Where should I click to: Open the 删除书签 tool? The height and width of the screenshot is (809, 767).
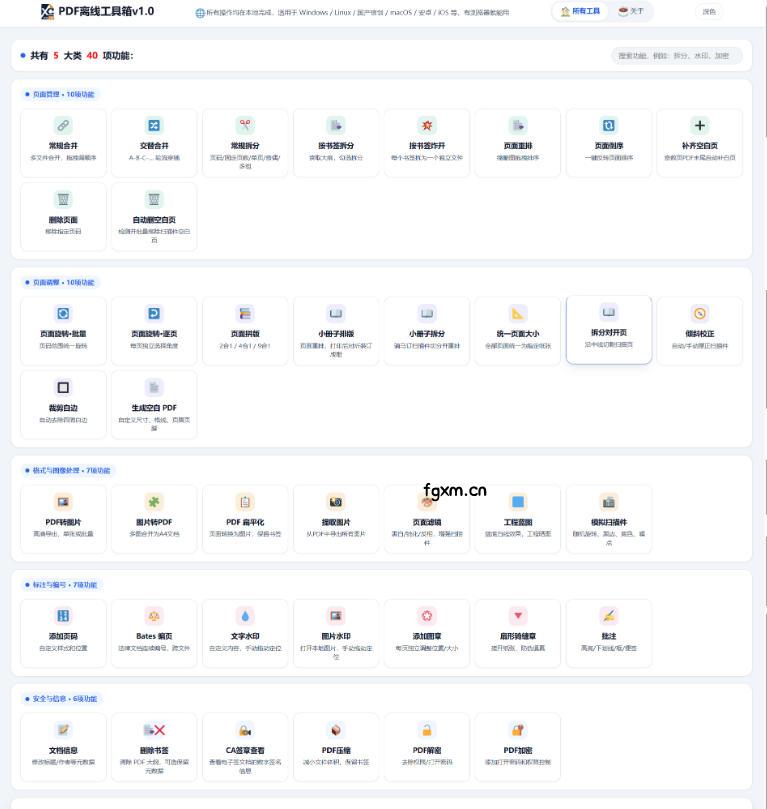[154, 747]
